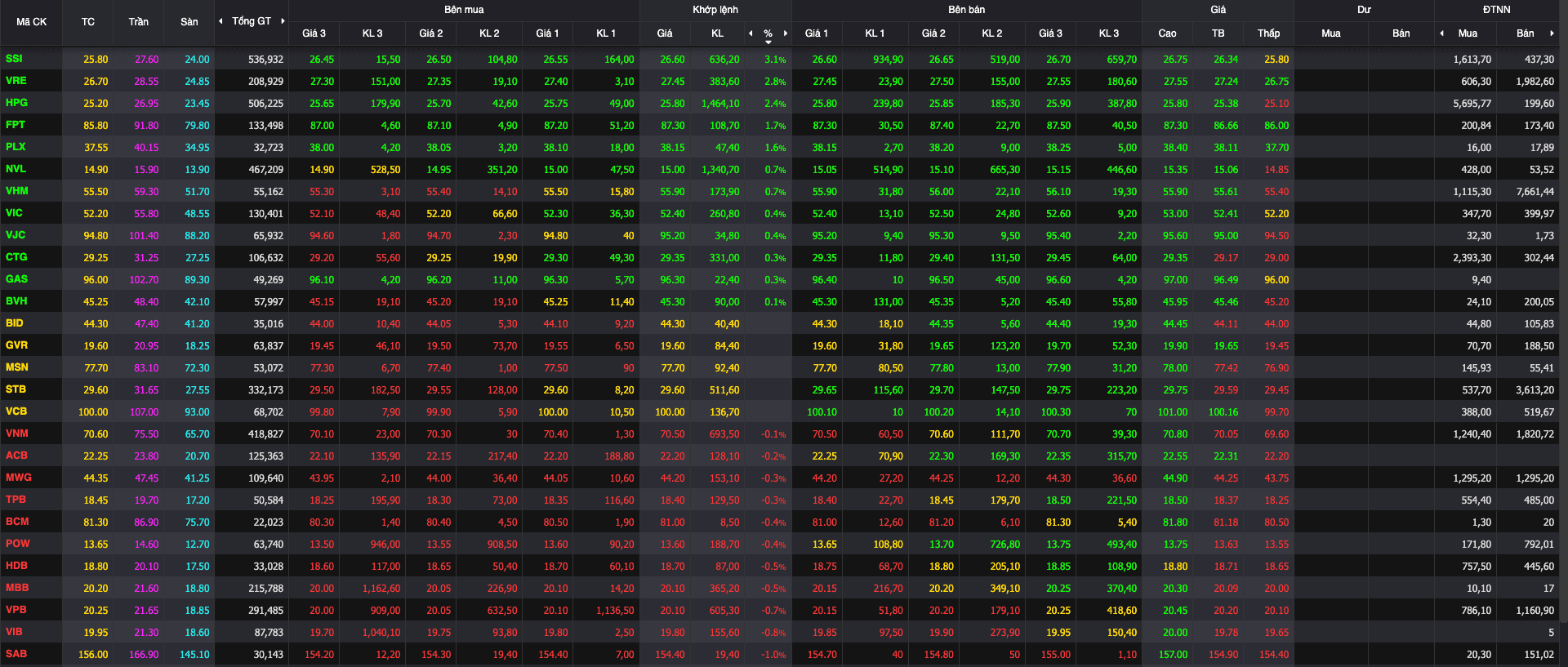Click the Thấp column header
The image size is (1568, 667).
pyautogui.click(x=1269, y=33)
